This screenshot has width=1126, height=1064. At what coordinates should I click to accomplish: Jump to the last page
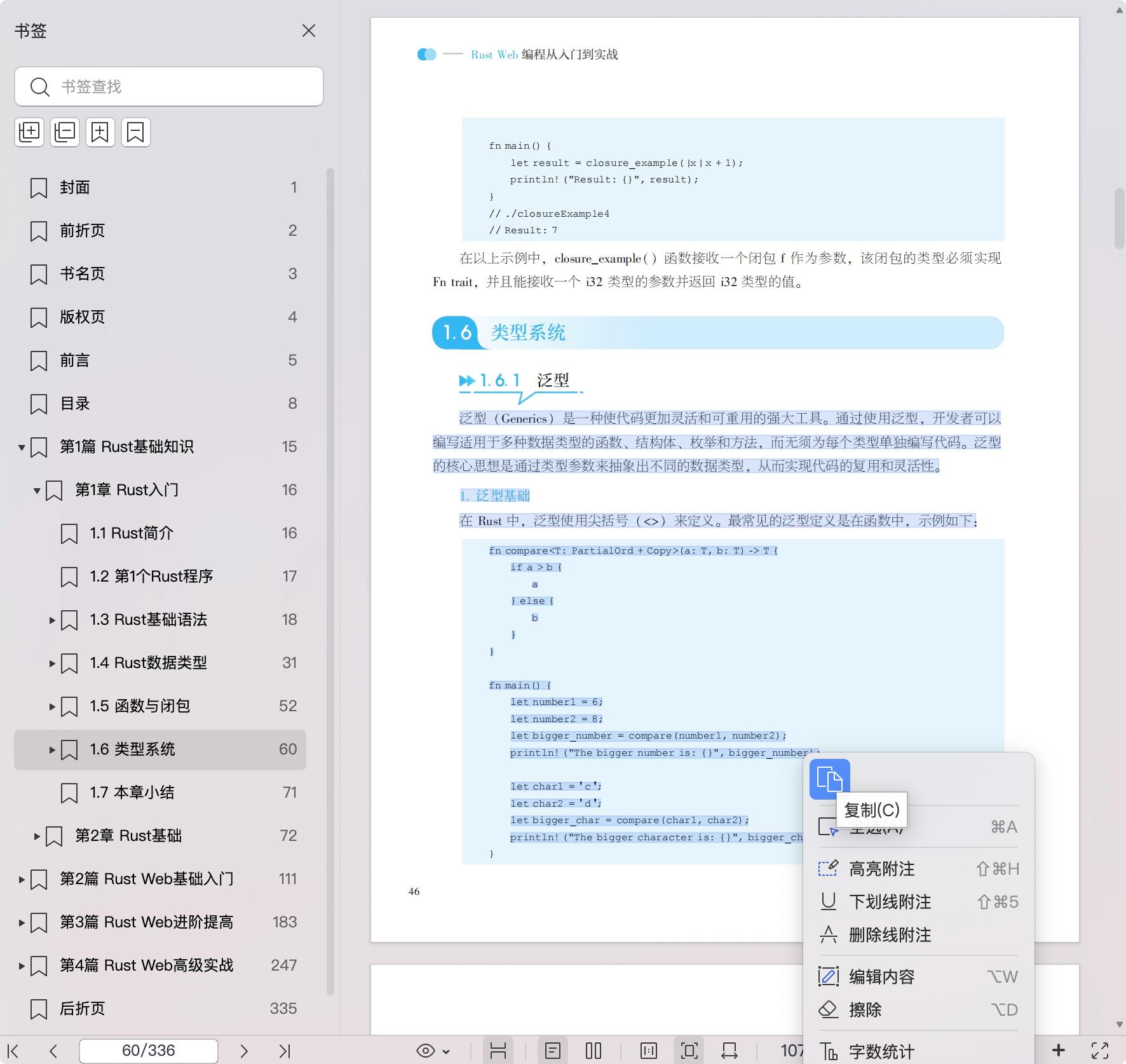tap(285, 1051)
